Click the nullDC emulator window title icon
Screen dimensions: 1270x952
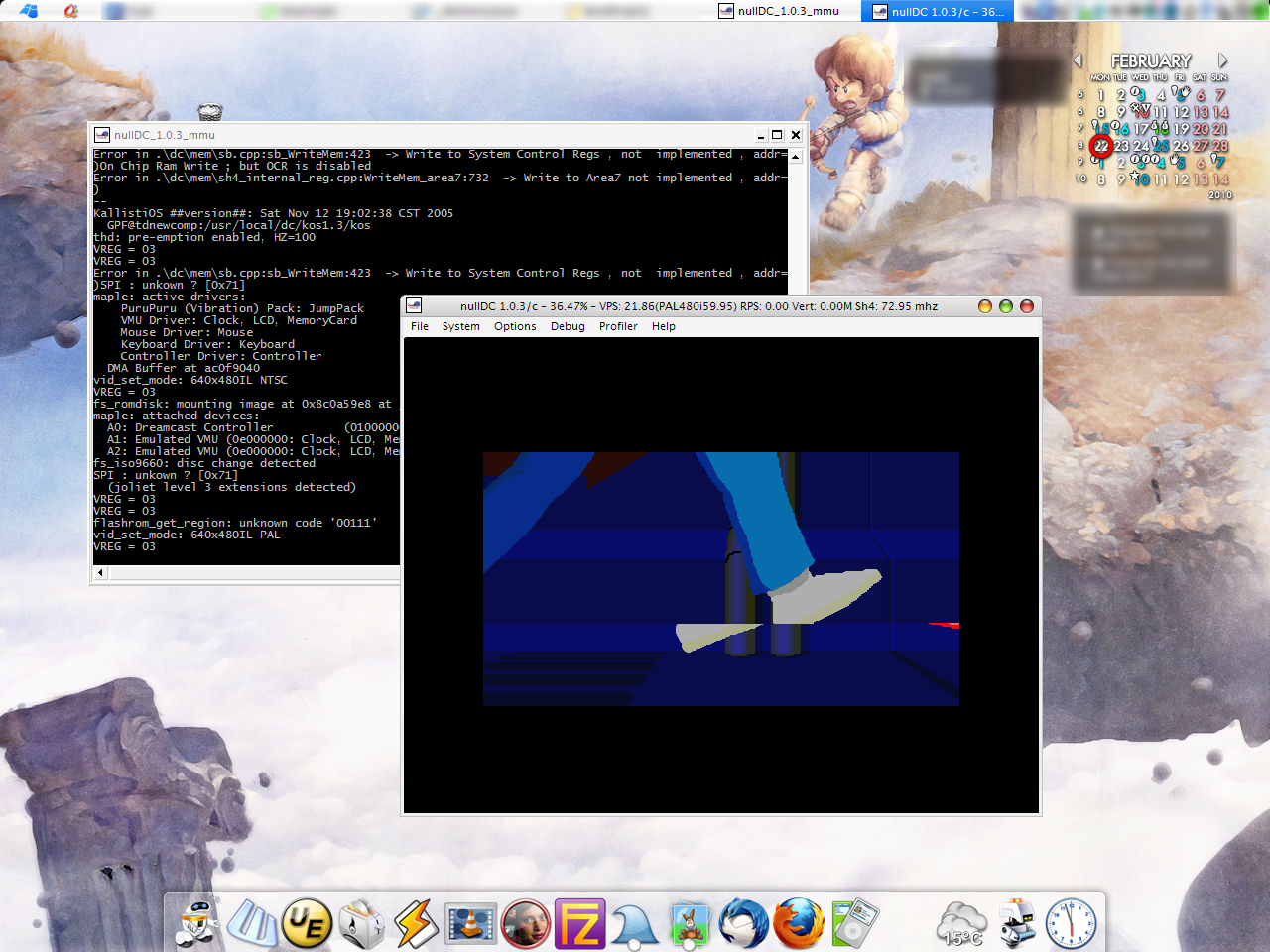pyautogui.click(x=414, y=306)
